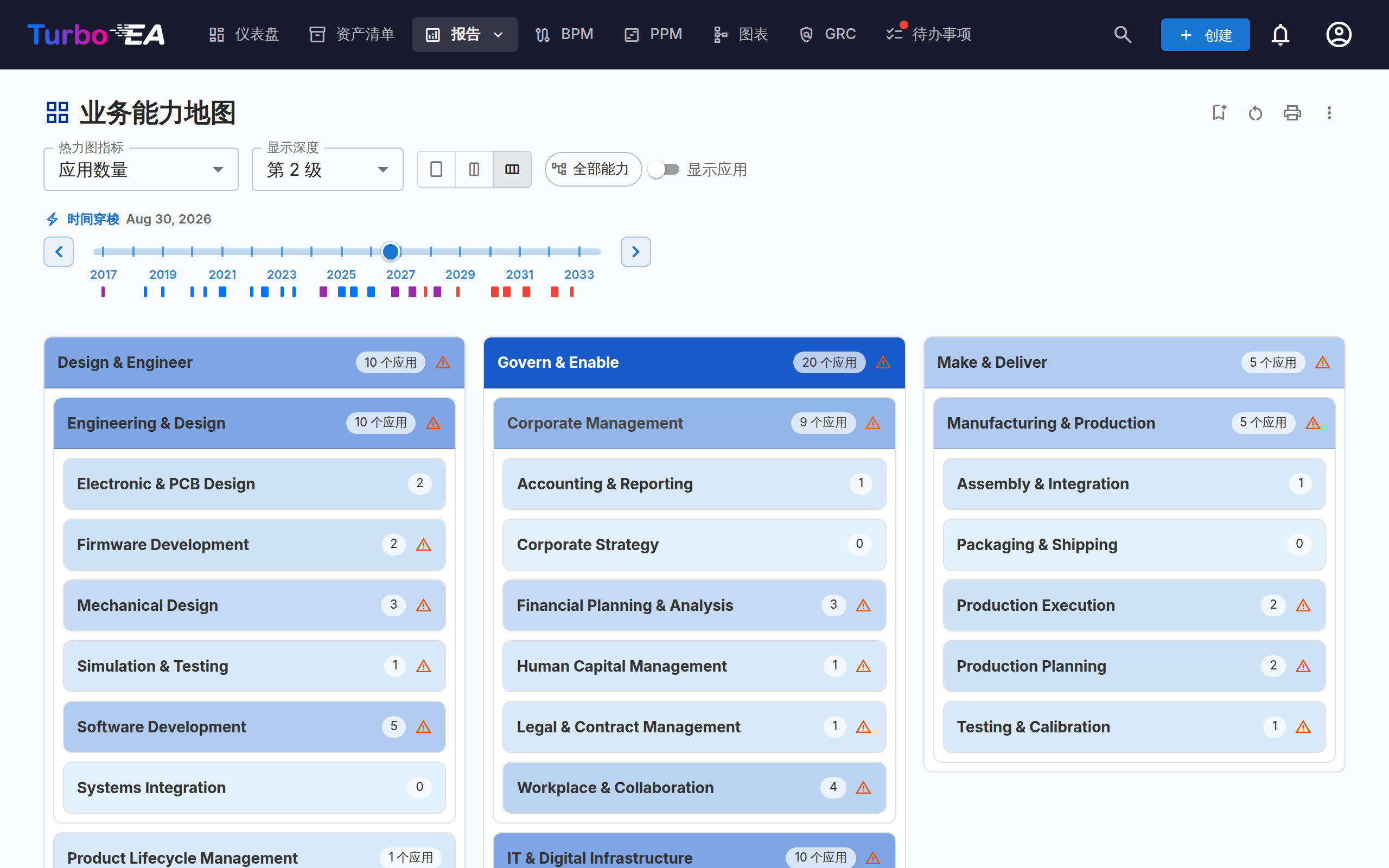Open PPM navigation item

coord(653,34)
